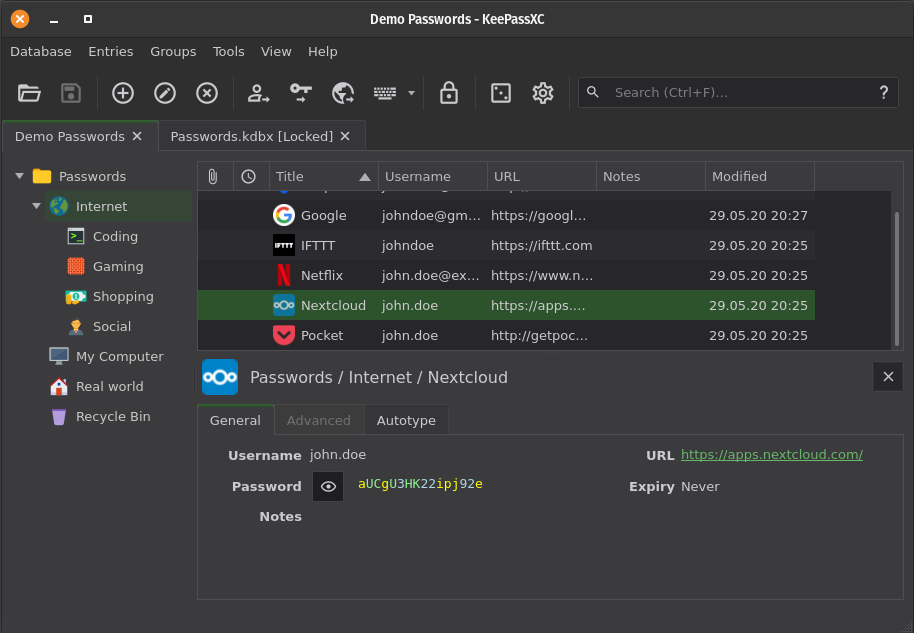The height and width of the screenshot is (633, 914).
Task: Copy the username to clipboard
Action: pos(259,92)
